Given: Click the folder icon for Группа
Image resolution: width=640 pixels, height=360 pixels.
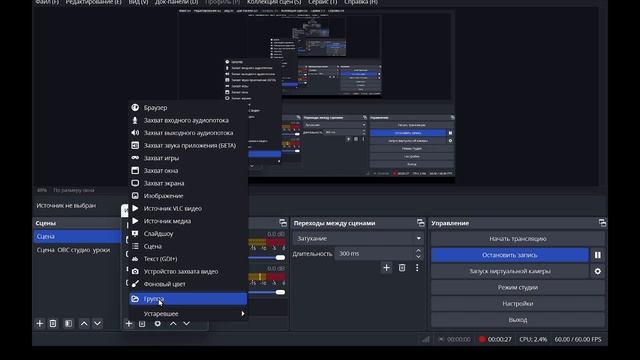Looking at the screenshot, I should [x=135, y=299].
